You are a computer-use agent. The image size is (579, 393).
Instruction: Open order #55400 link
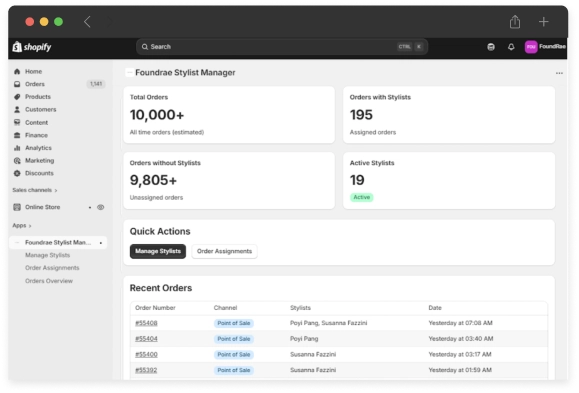[146, 355]
